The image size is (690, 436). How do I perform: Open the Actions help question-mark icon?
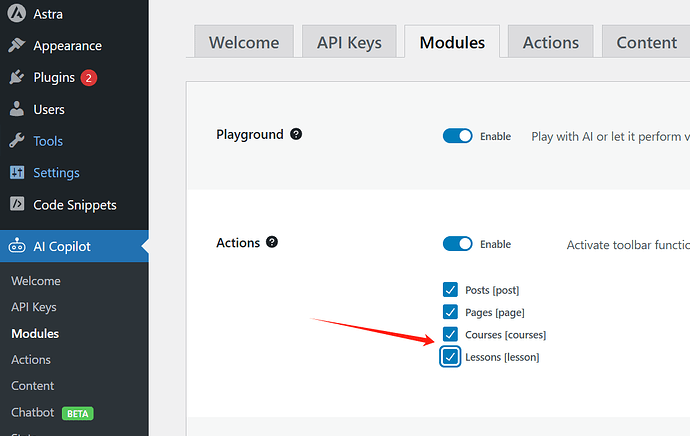pos(272,242)
